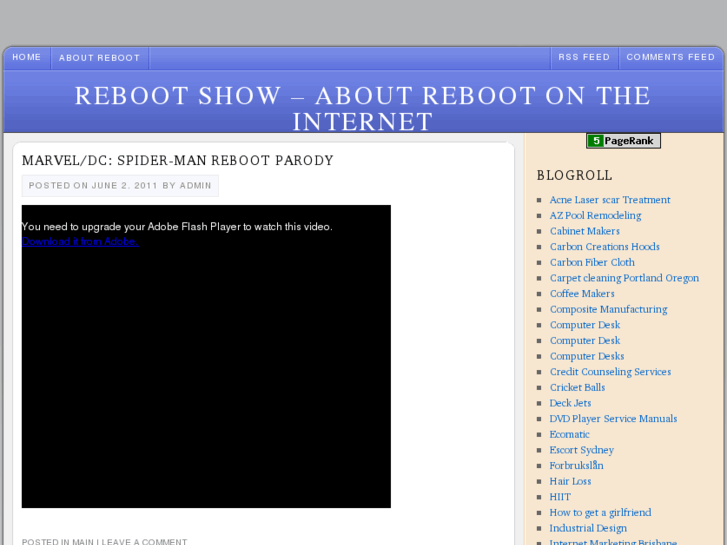Open Deck Jets blogroll link
Screen dimensions: 727x545
point(570,403)
